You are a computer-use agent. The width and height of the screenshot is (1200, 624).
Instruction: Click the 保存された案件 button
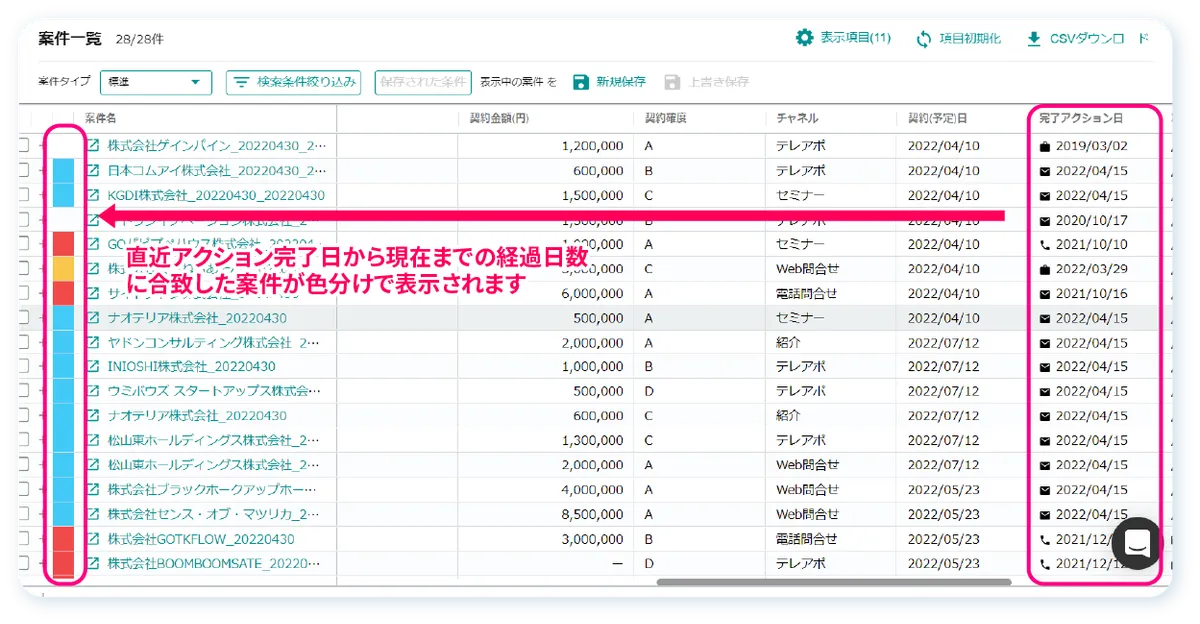(x=423, y=82)
